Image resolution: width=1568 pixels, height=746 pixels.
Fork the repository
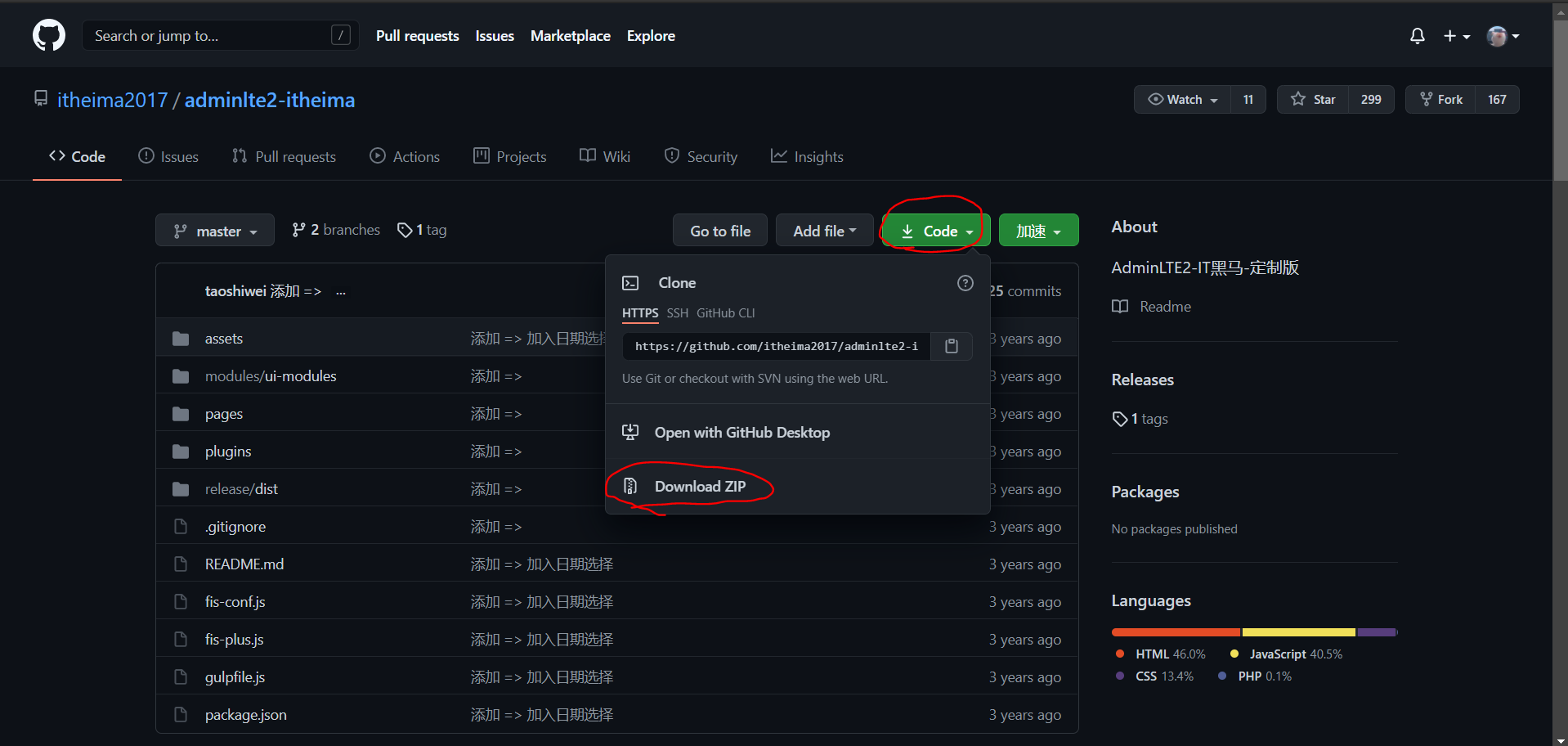pos(1440,100)
